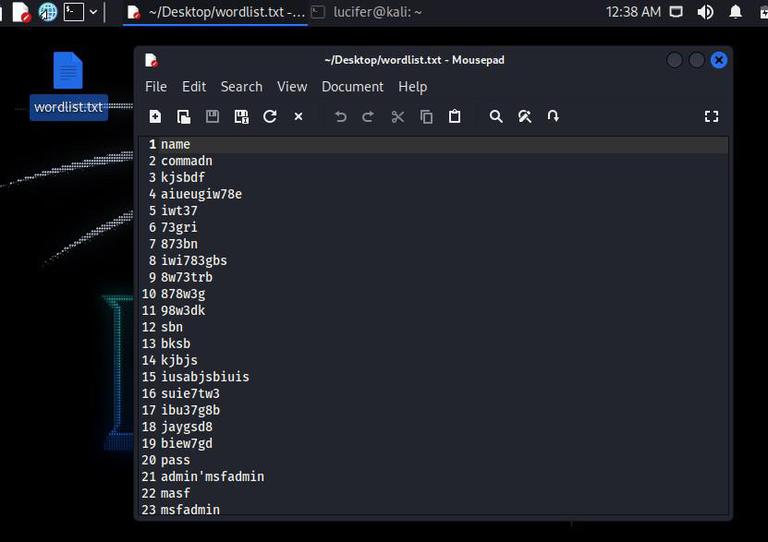Image resolution: width=768 pixels, height=542 pixels.
Task: Click the Mousepad icon in the title bar
Action: pyautogui.click(x=151, y=60)
